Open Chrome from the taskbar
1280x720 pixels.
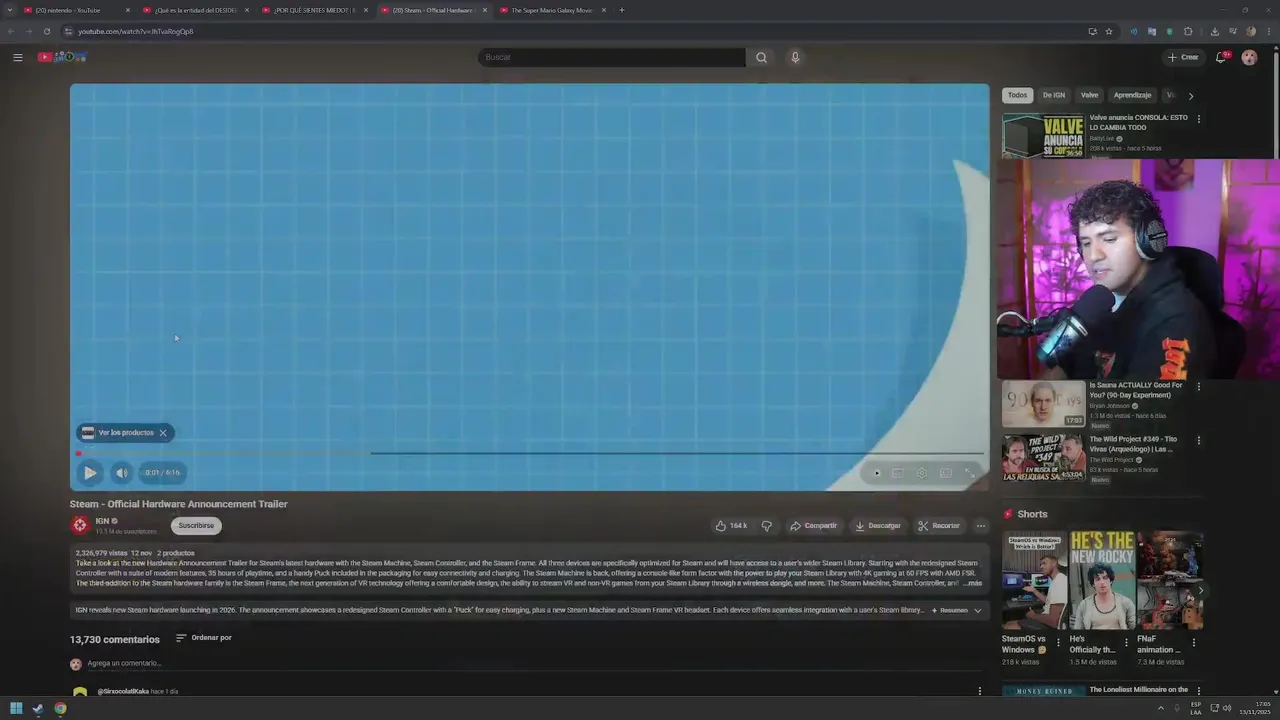60,709
